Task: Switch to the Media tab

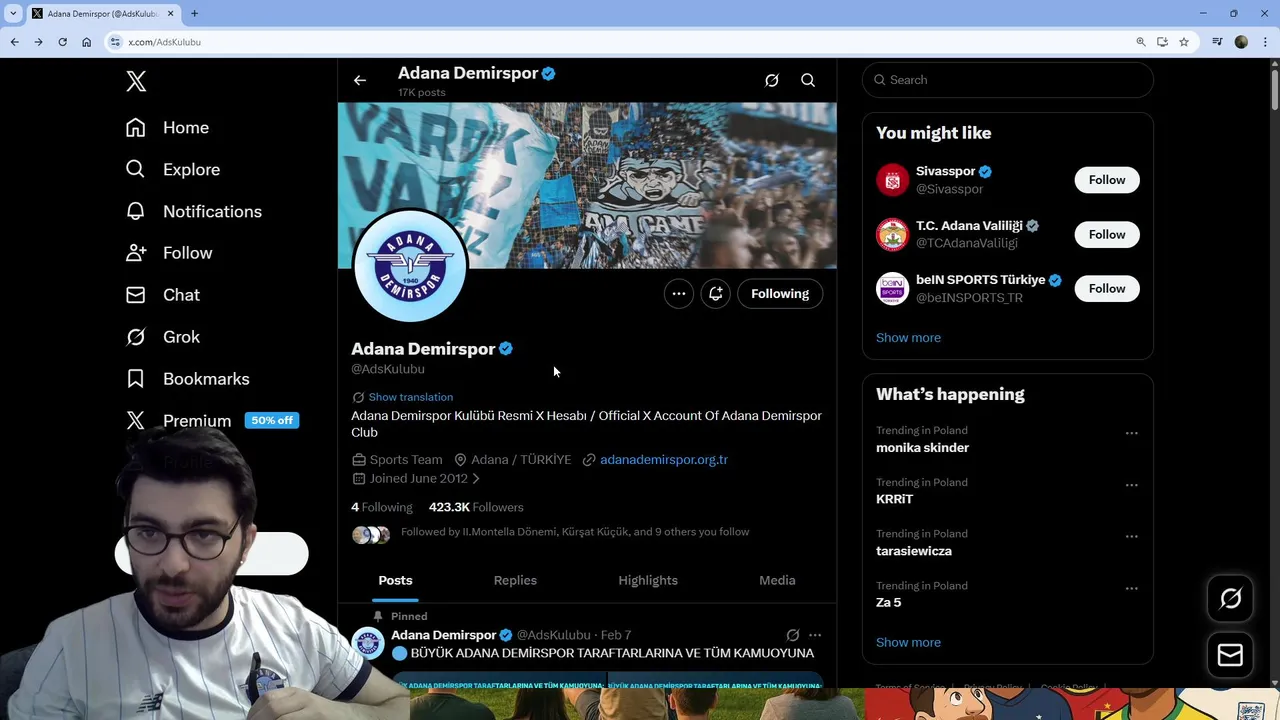Action: tap(777, 581)
